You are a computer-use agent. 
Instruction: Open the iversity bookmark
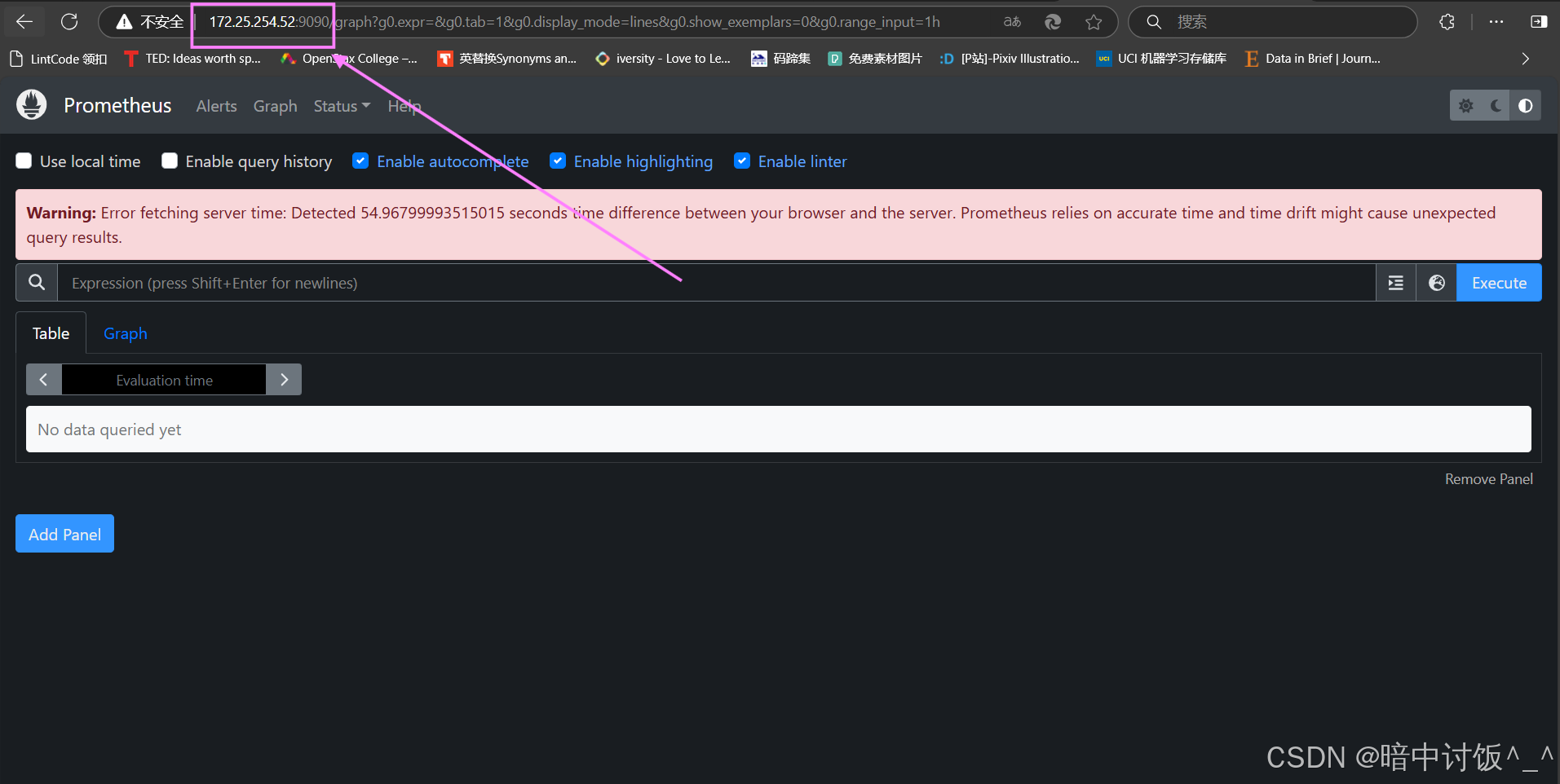[663, 59]
